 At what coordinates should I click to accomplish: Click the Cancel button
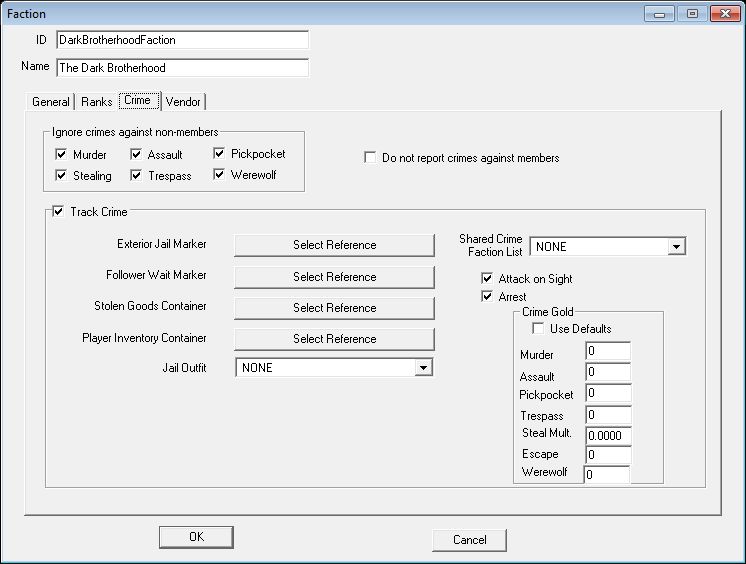click(x=470, y=540)
